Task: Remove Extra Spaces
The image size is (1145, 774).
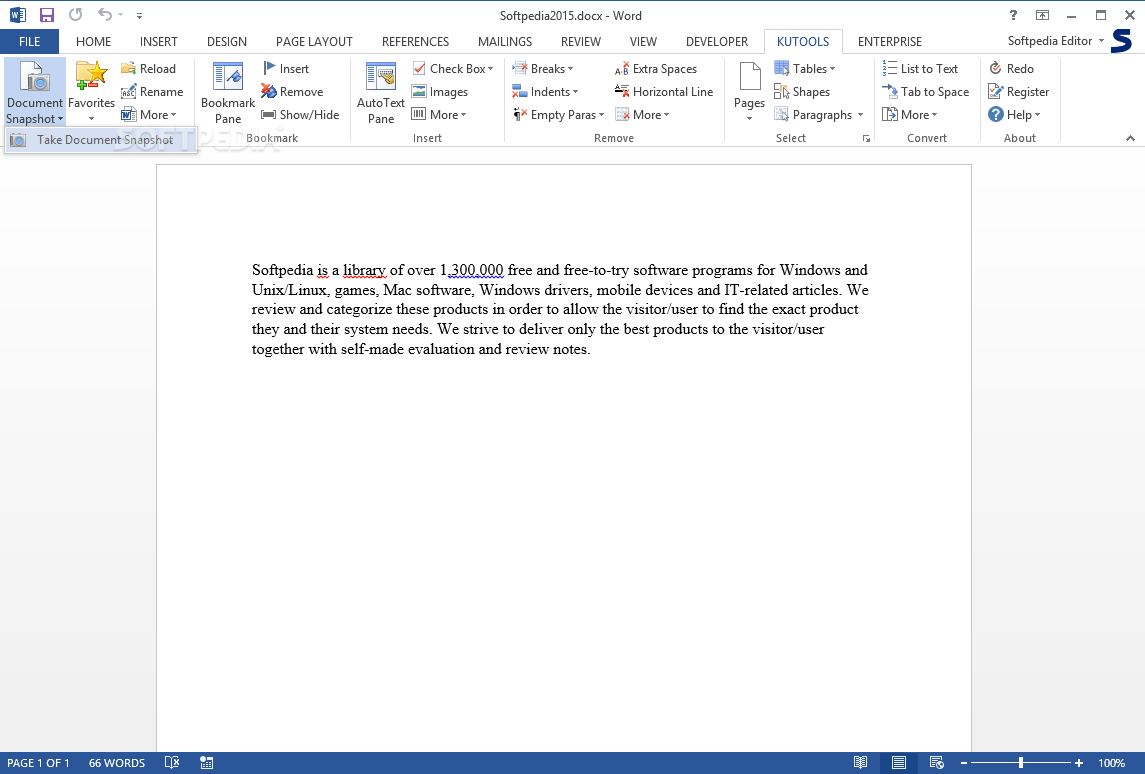Action: tap(656, 69)
